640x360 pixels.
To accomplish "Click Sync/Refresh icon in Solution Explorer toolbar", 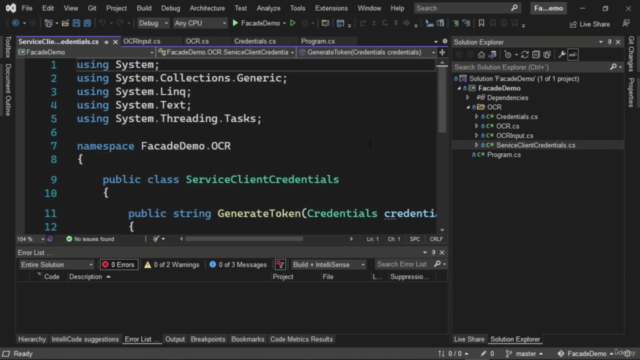I will pyautogui.click(x=525, y=55).
